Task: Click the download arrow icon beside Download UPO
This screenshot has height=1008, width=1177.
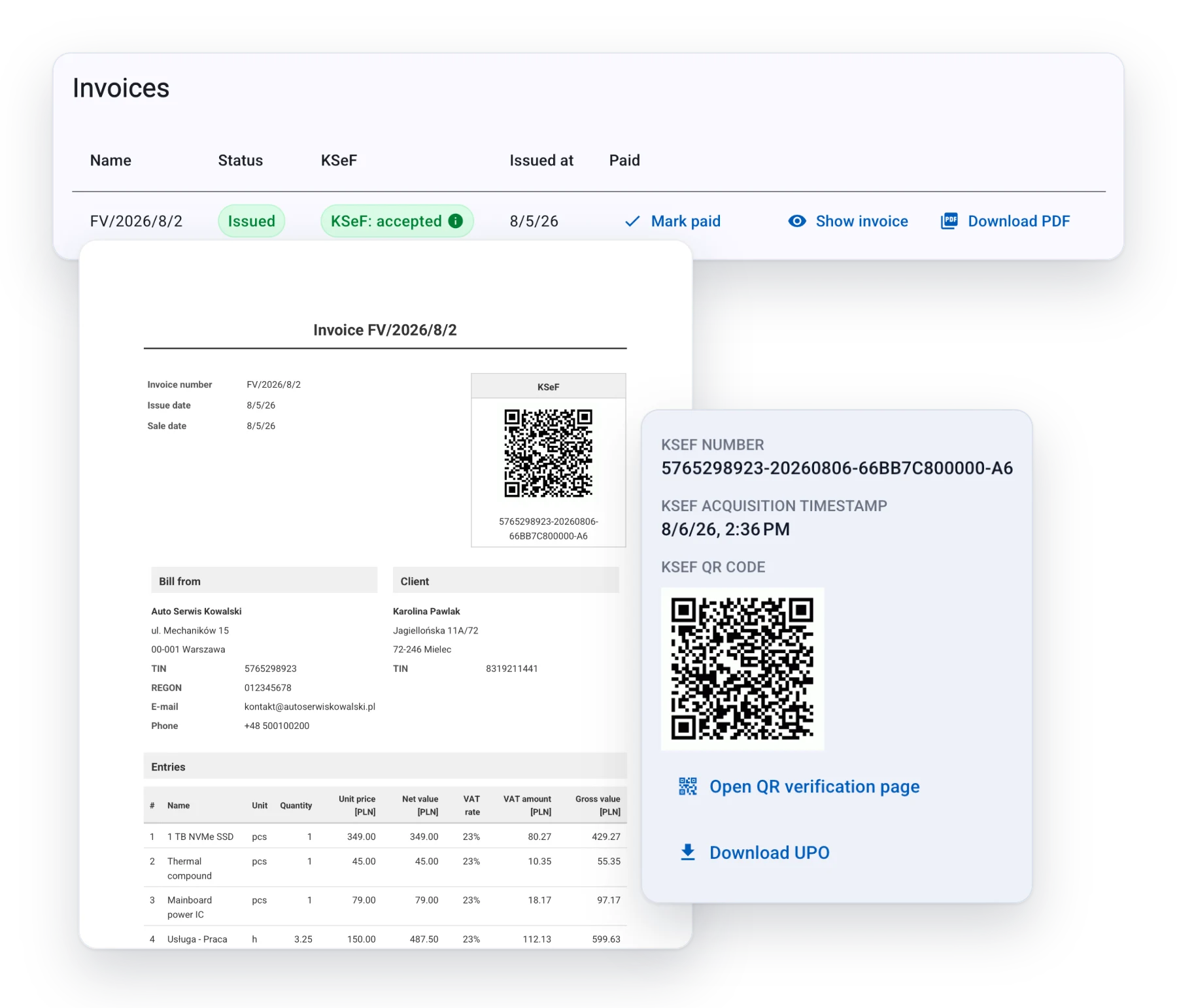Action: (688, 852)
